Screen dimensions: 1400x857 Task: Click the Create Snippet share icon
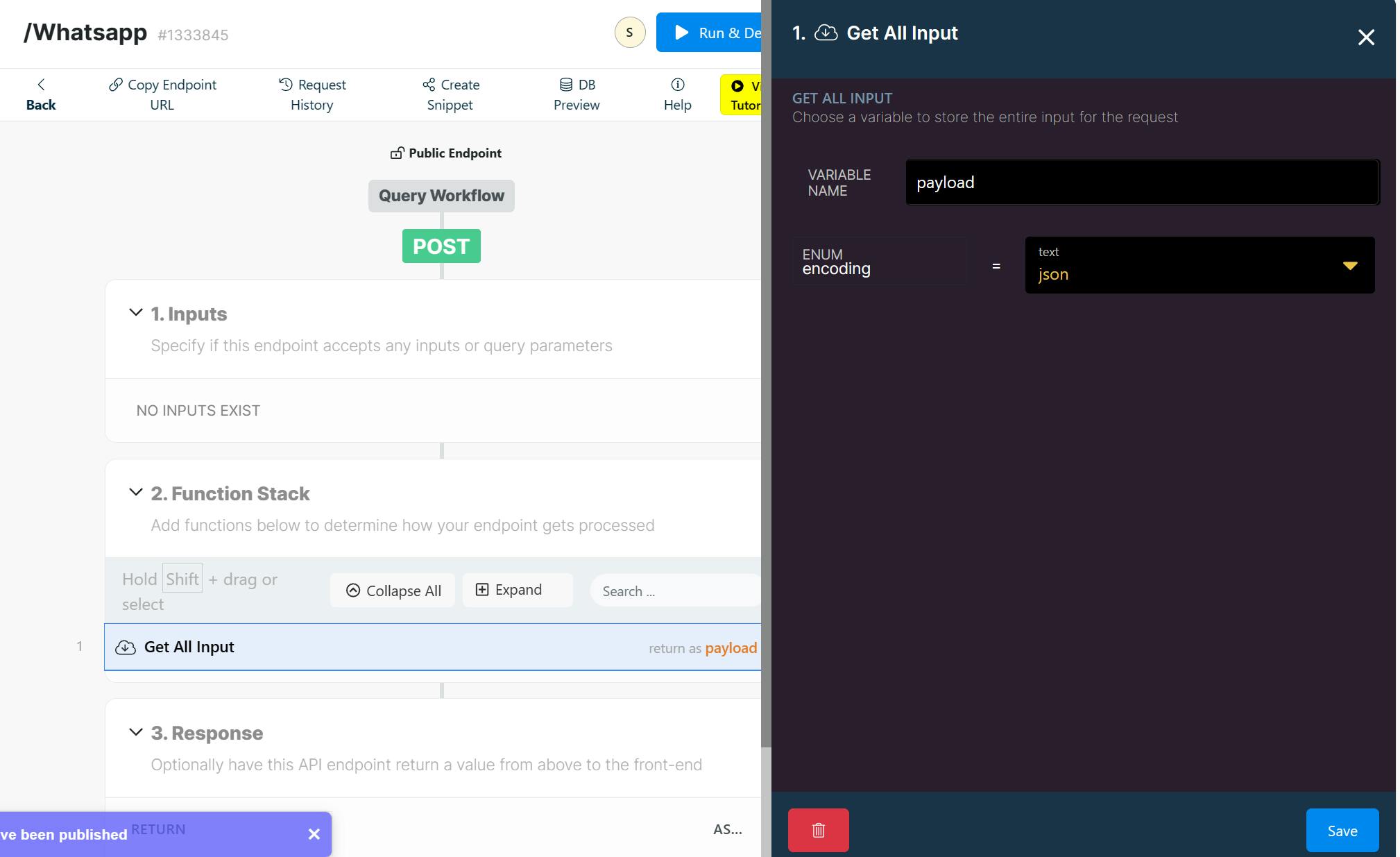[x=429, y=85]
